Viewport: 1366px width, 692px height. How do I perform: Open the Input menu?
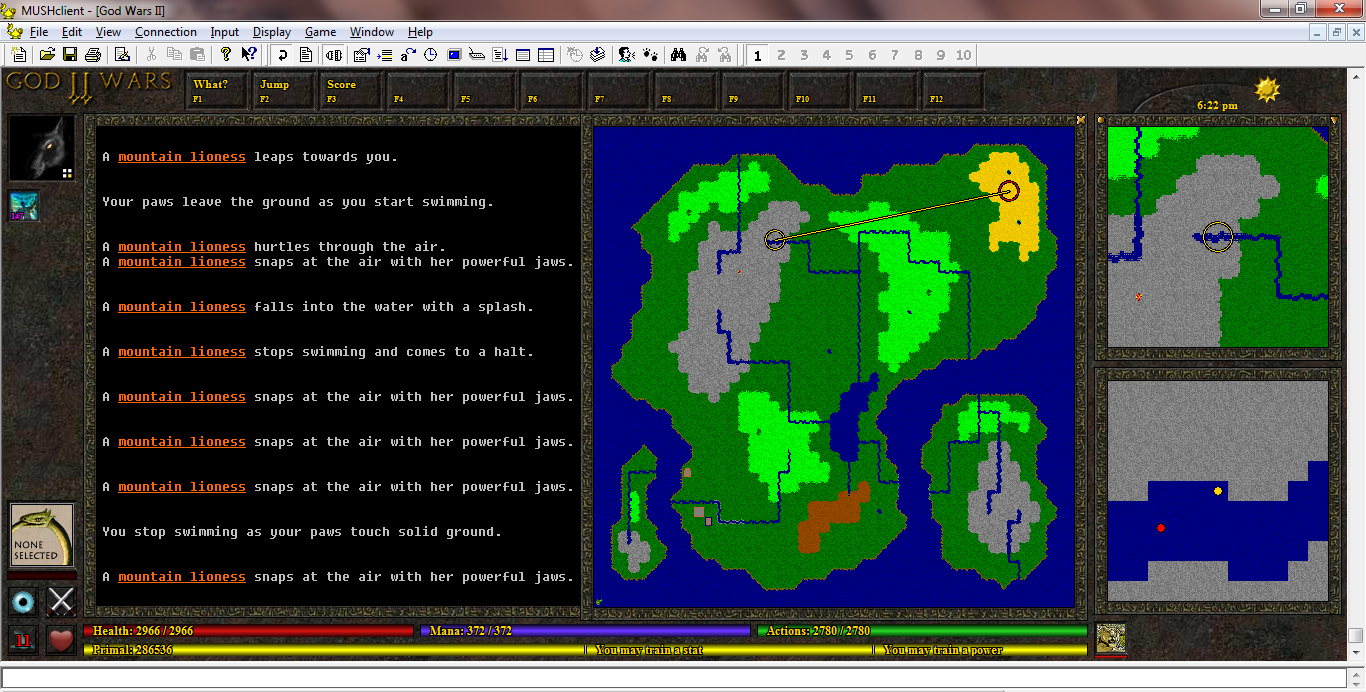(225, 32)
